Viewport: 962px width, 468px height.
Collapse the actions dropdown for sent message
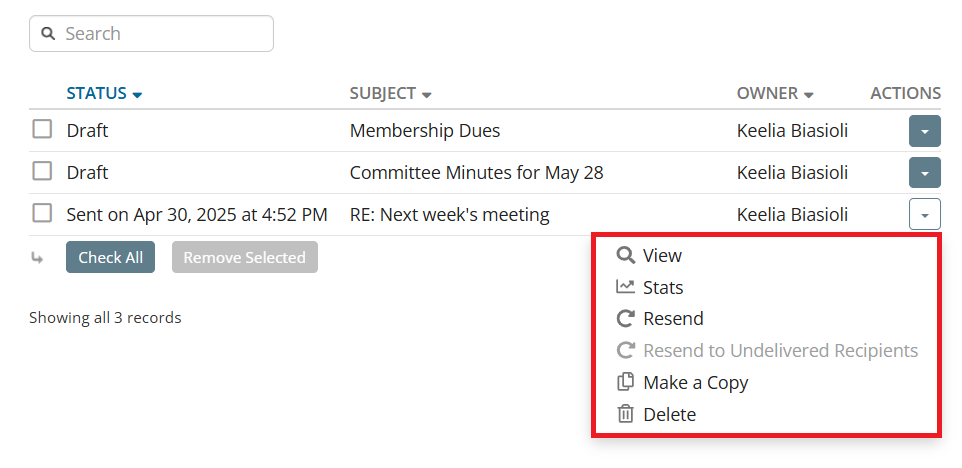pos(924,215)
